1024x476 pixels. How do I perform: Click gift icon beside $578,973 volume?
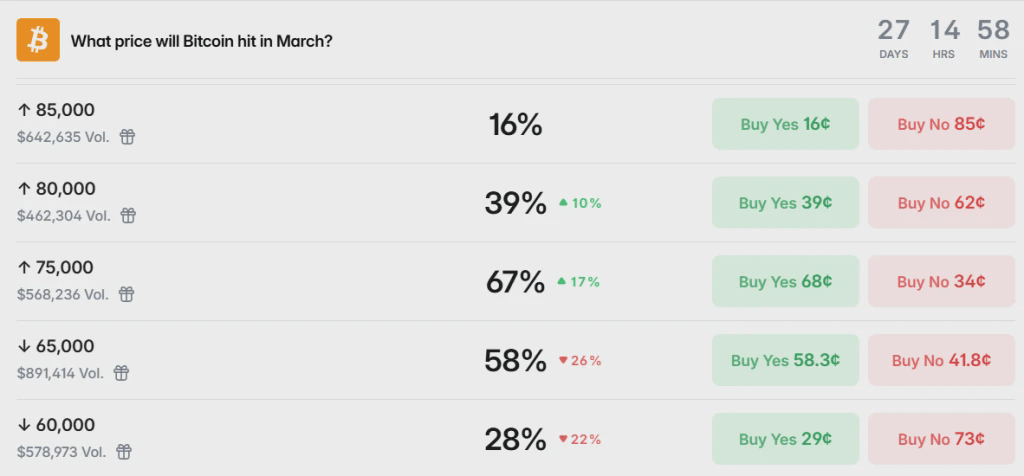[x=123, y=452]
